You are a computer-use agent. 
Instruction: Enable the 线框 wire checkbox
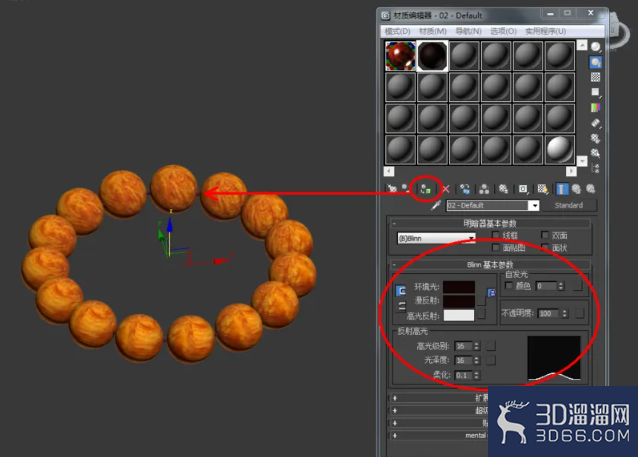coord(496,235)
